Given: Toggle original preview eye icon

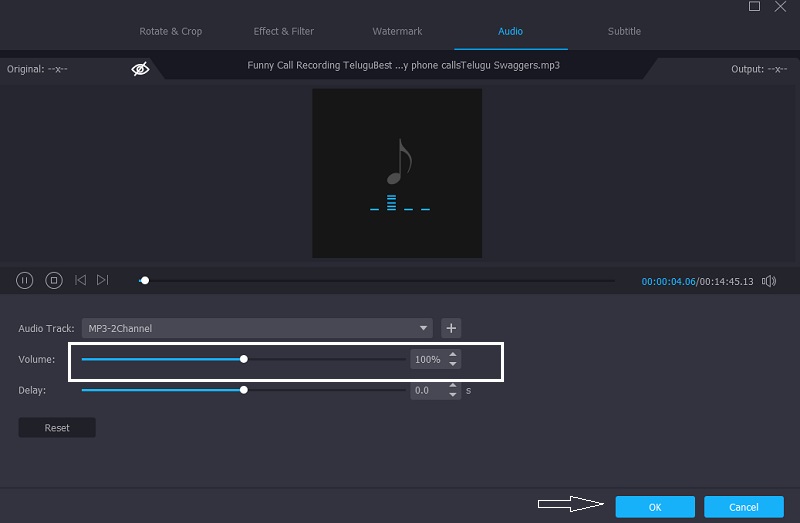Looking at the screenshot, I should [x=140, y=69].
